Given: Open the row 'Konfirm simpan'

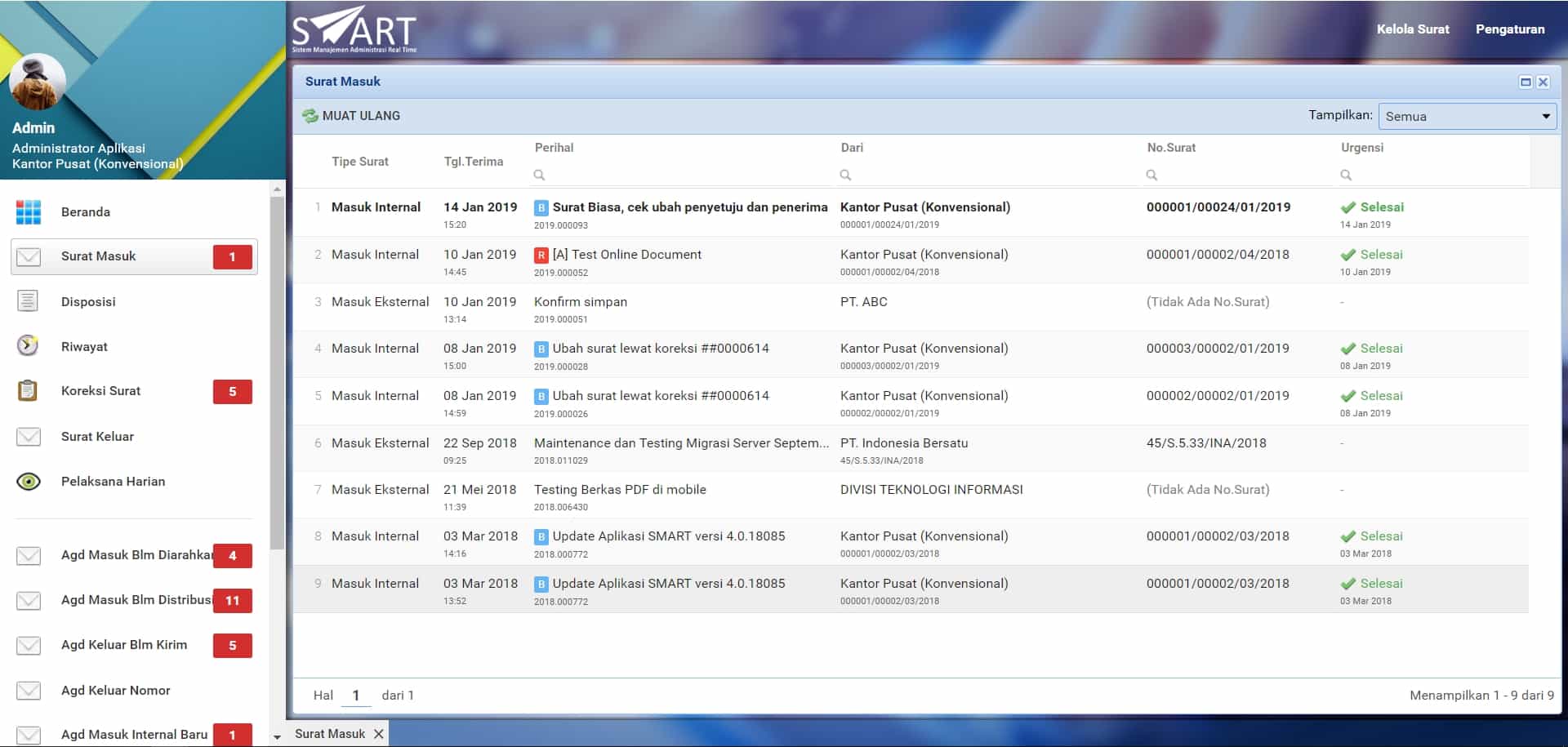Looking at the screenshot, I should point(911,308).
